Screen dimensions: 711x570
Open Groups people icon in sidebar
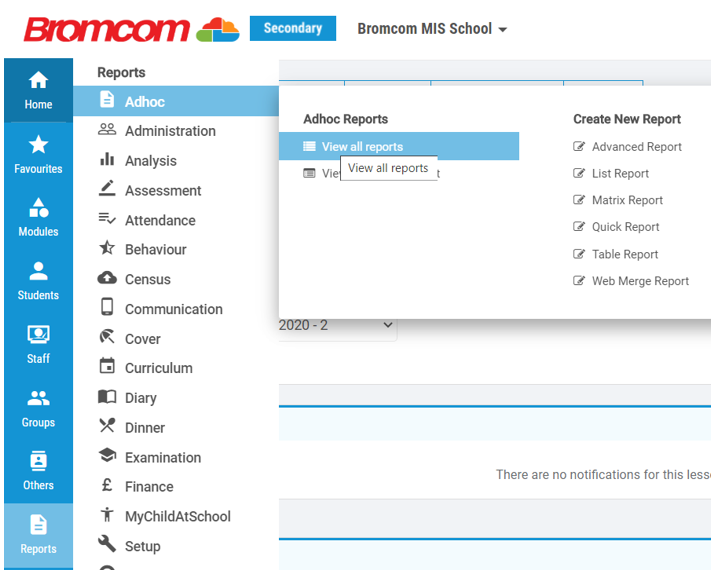point(38,398)
